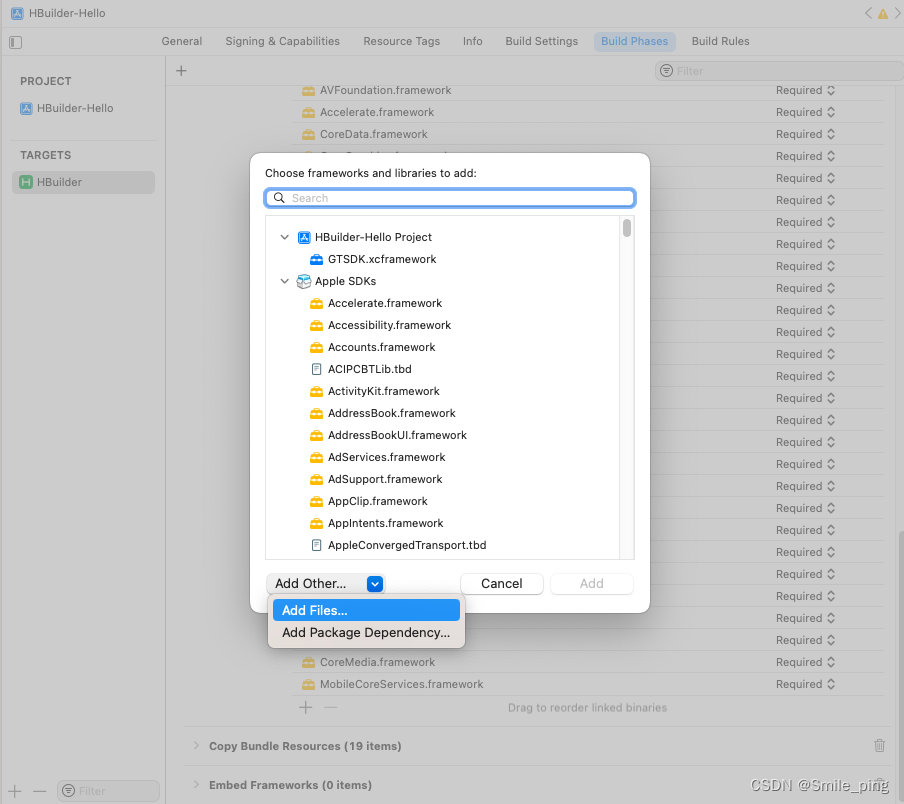Open Required status popup for Accelerate.framework row
This screenshot has height=804, width=904.
click(805, 112)
